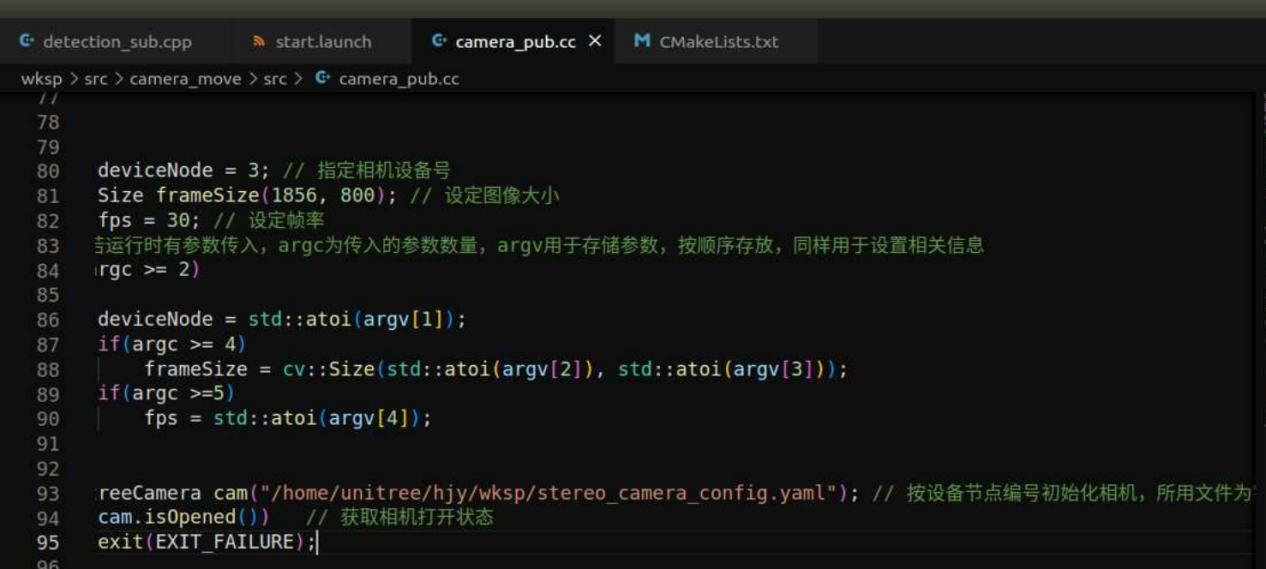Viewport: 1266px width, 569px height.
Task: Click the exit(EXIT_FAILURE) statement on line 95
Action: click(207, 542)
